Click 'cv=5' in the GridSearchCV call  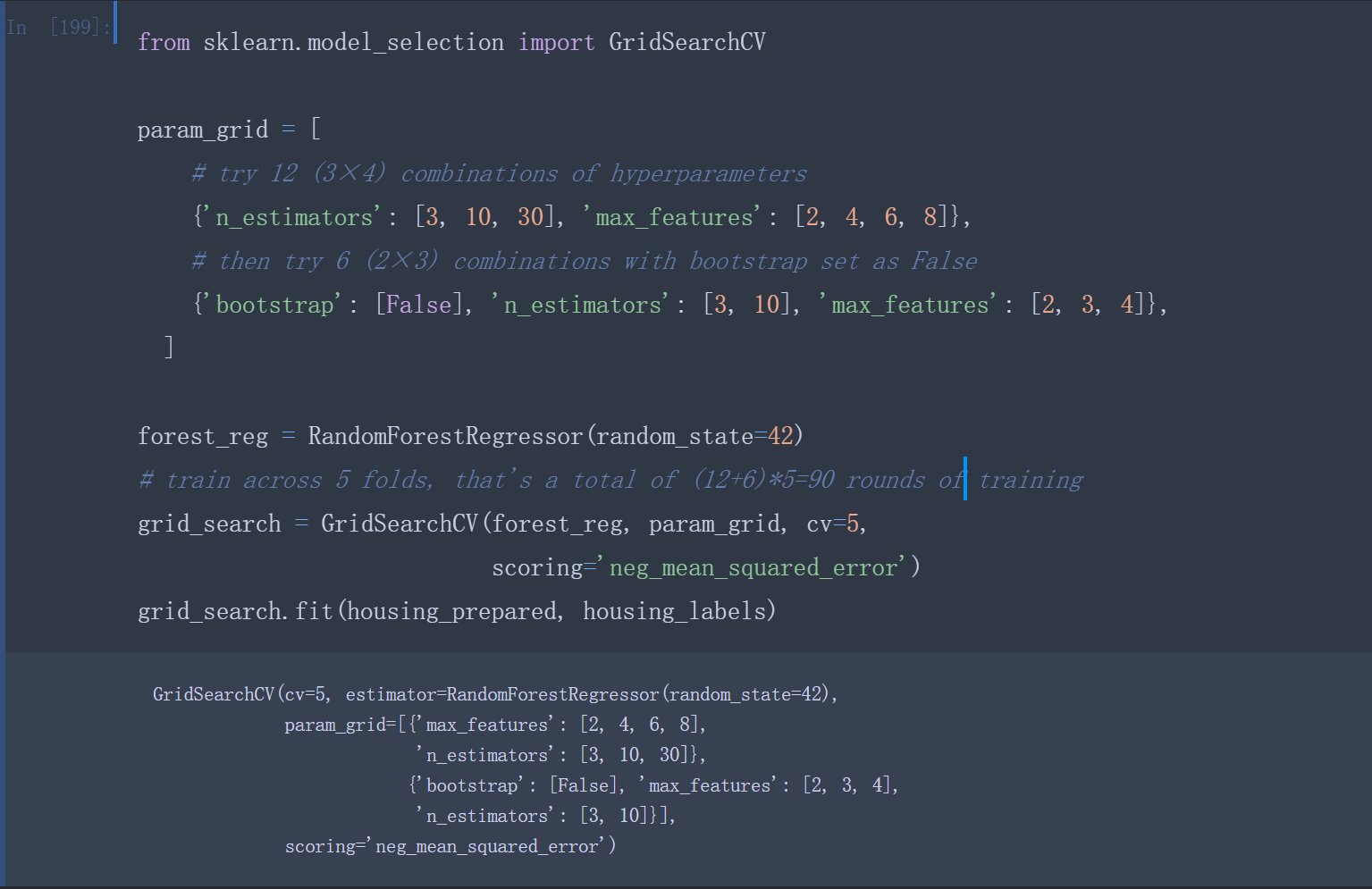[x=833, y=524]
